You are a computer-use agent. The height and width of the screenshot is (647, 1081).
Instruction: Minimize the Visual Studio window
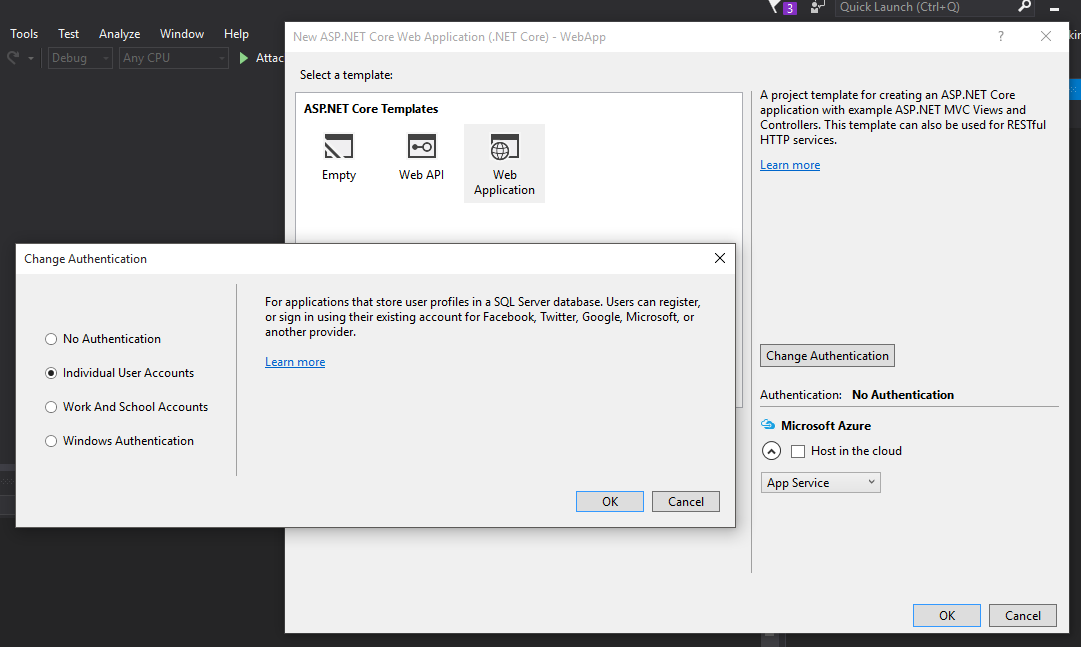1054,8
